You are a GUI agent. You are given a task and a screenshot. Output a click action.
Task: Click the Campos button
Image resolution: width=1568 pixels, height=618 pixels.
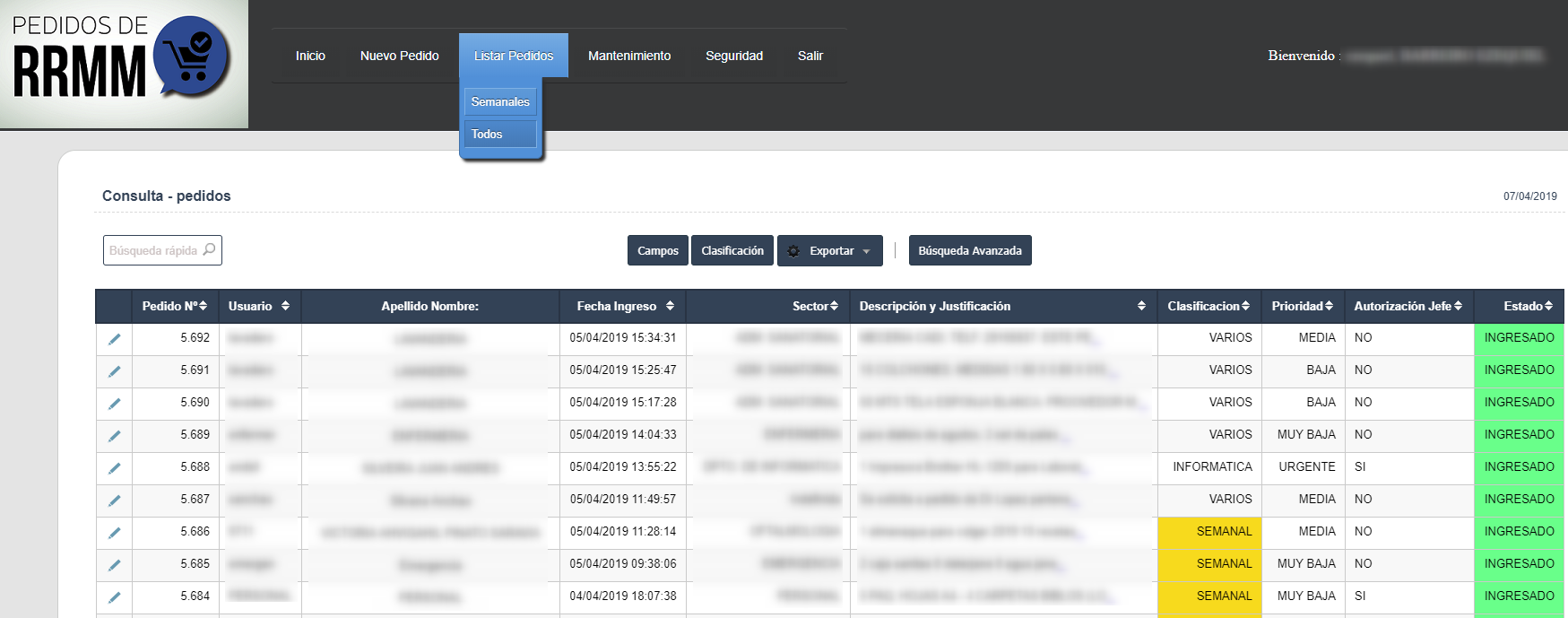coord(658,250)
